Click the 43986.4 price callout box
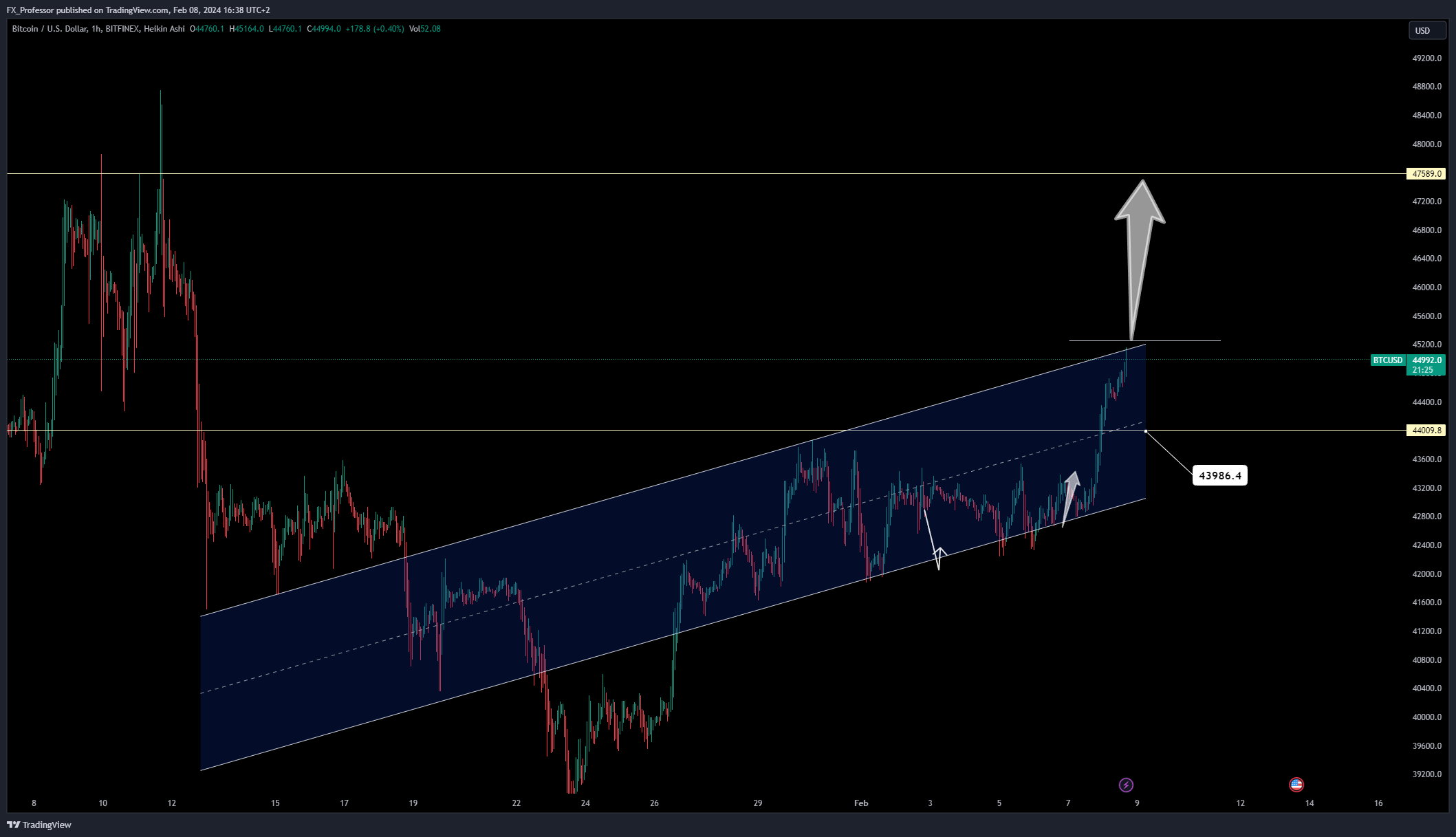Screen dimensions: 1456x837 pyautogui.click(x=1220, y=475)
